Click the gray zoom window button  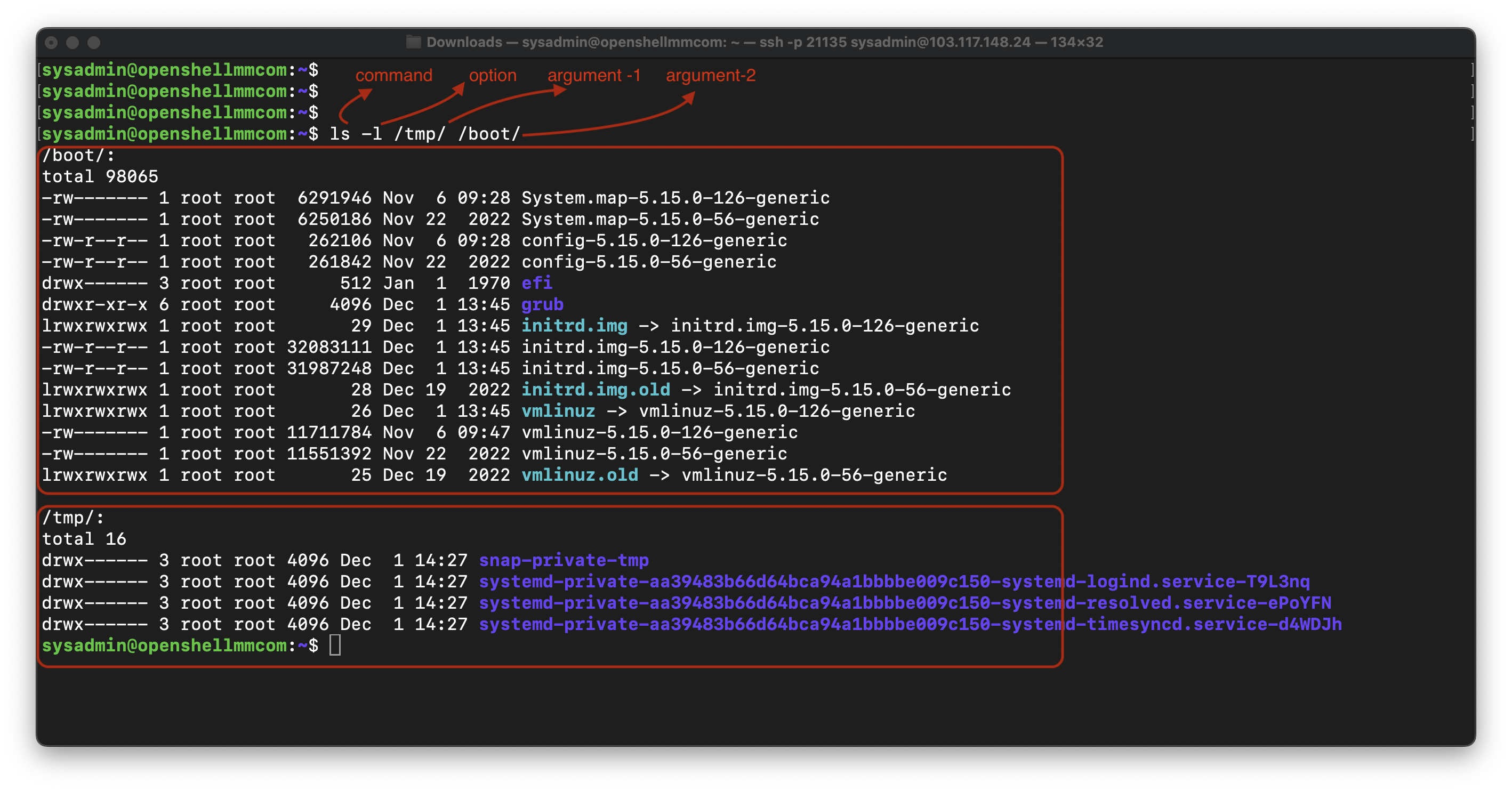point(94,43)
